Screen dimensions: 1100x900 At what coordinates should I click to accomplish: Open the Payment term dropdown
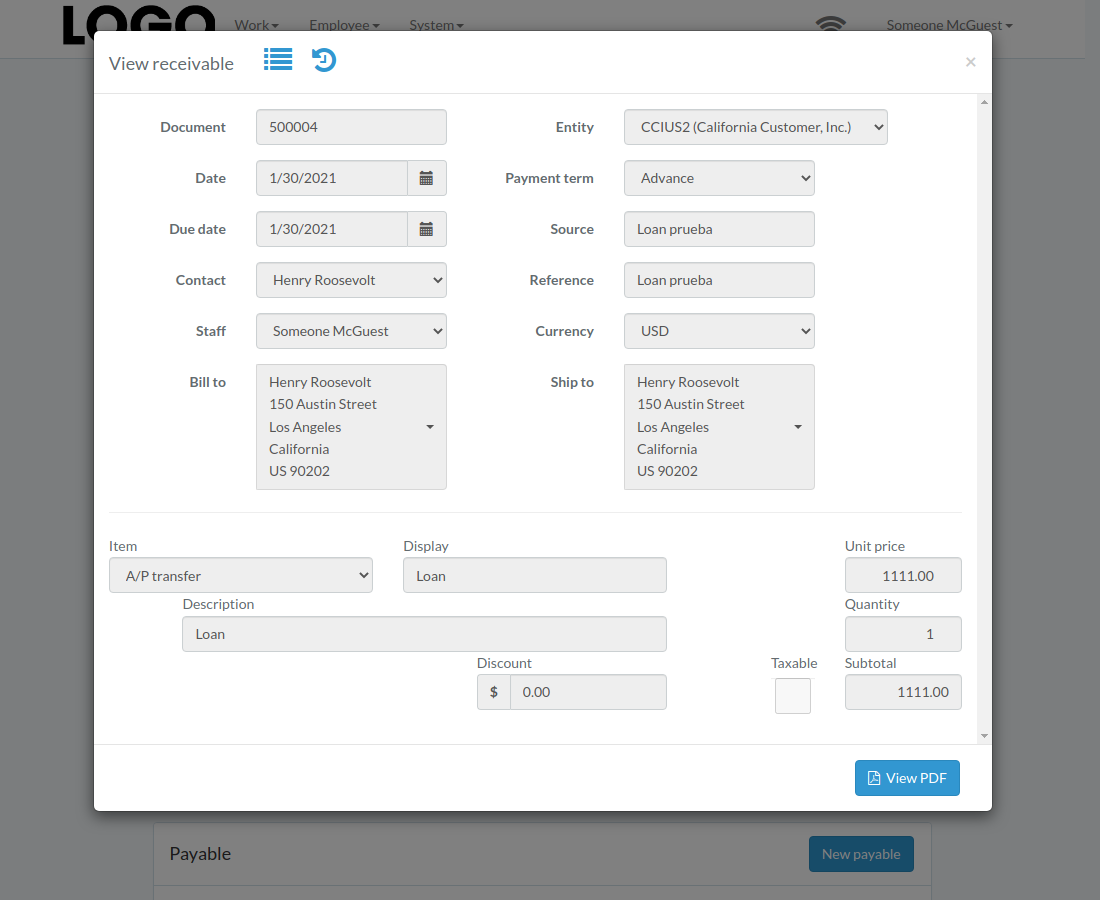click(x=719, y=178)
